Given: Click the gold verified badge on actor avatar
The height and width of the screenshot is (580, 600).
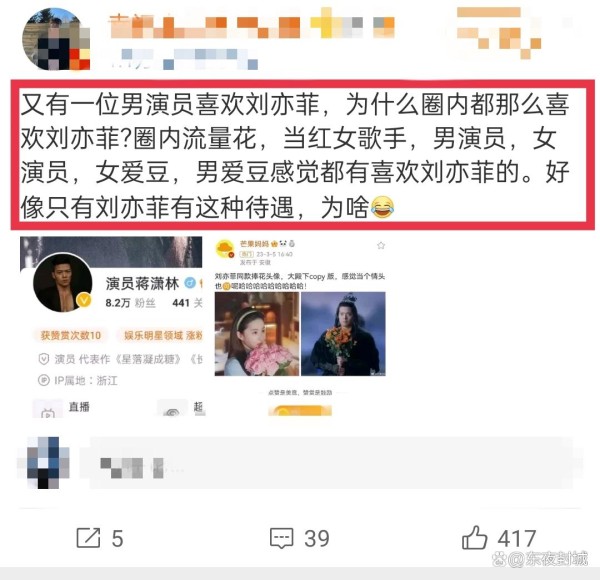Looking at the screenshot, I should tap(84, 300).
